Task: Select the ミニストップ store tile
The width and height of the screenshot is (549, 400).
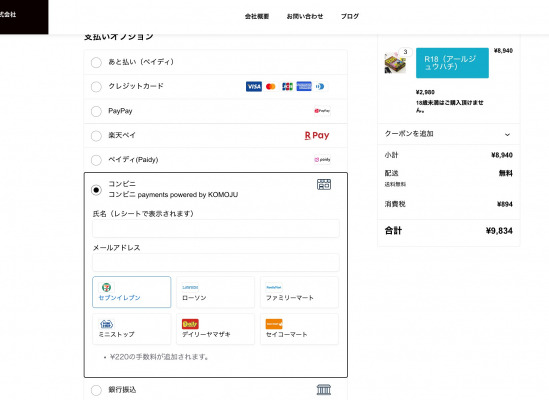Action: pos(132,329)
